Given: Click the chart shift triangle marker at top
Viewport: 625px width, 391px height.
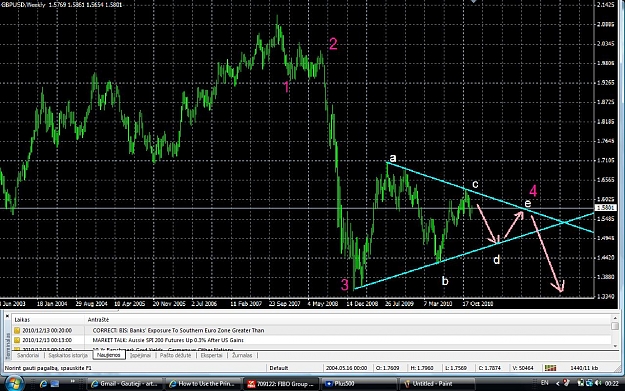Looking at the screenshot, I should point(473,2).
